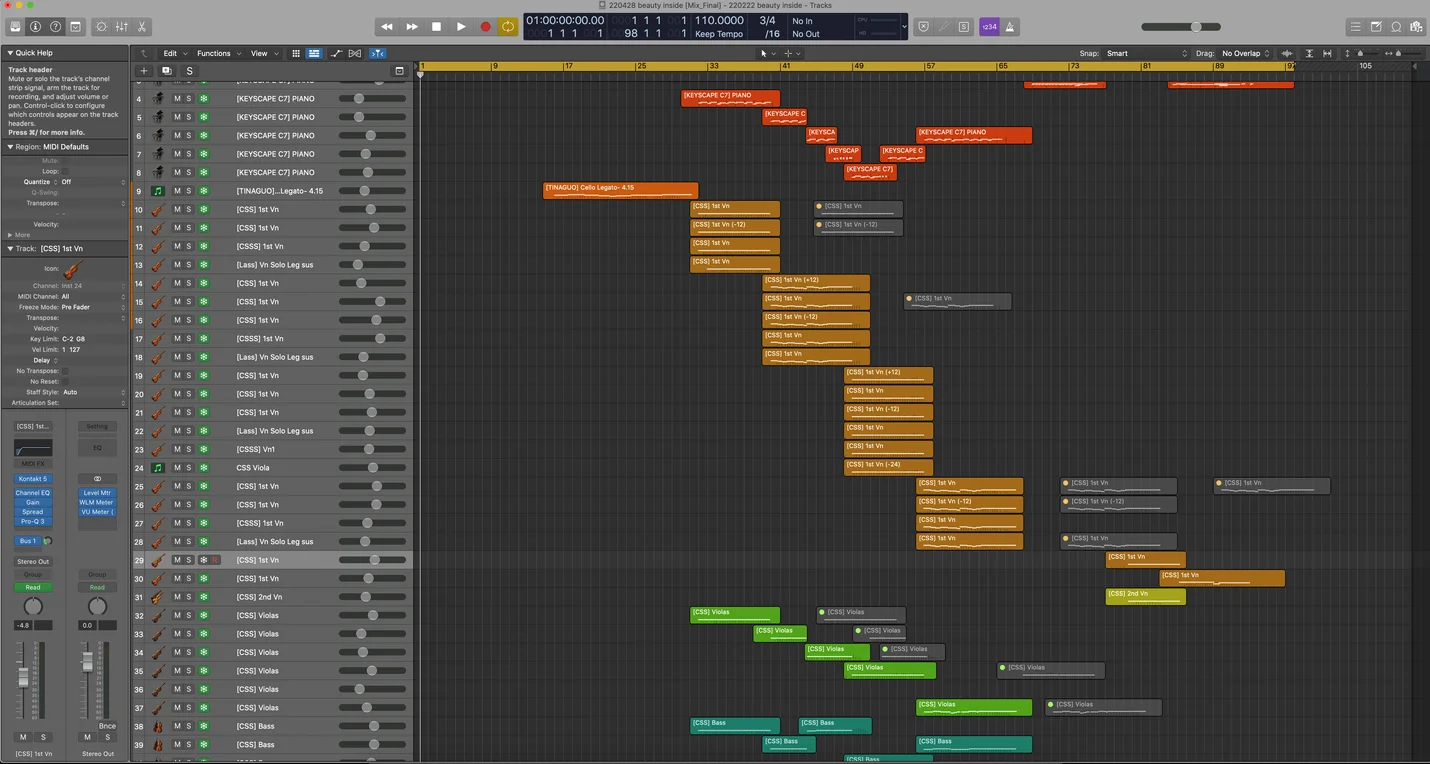This screenshot has width=1430, height=764.
Task: Click the Fast Forward transport button
Action: tap(411, 27)
